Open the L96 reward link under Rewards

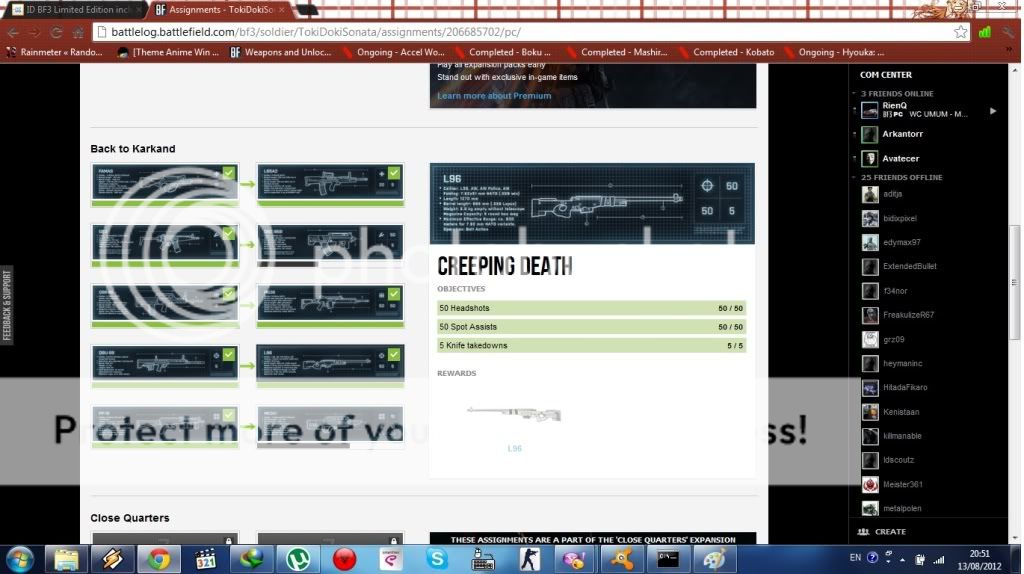[x=515, y=449]
